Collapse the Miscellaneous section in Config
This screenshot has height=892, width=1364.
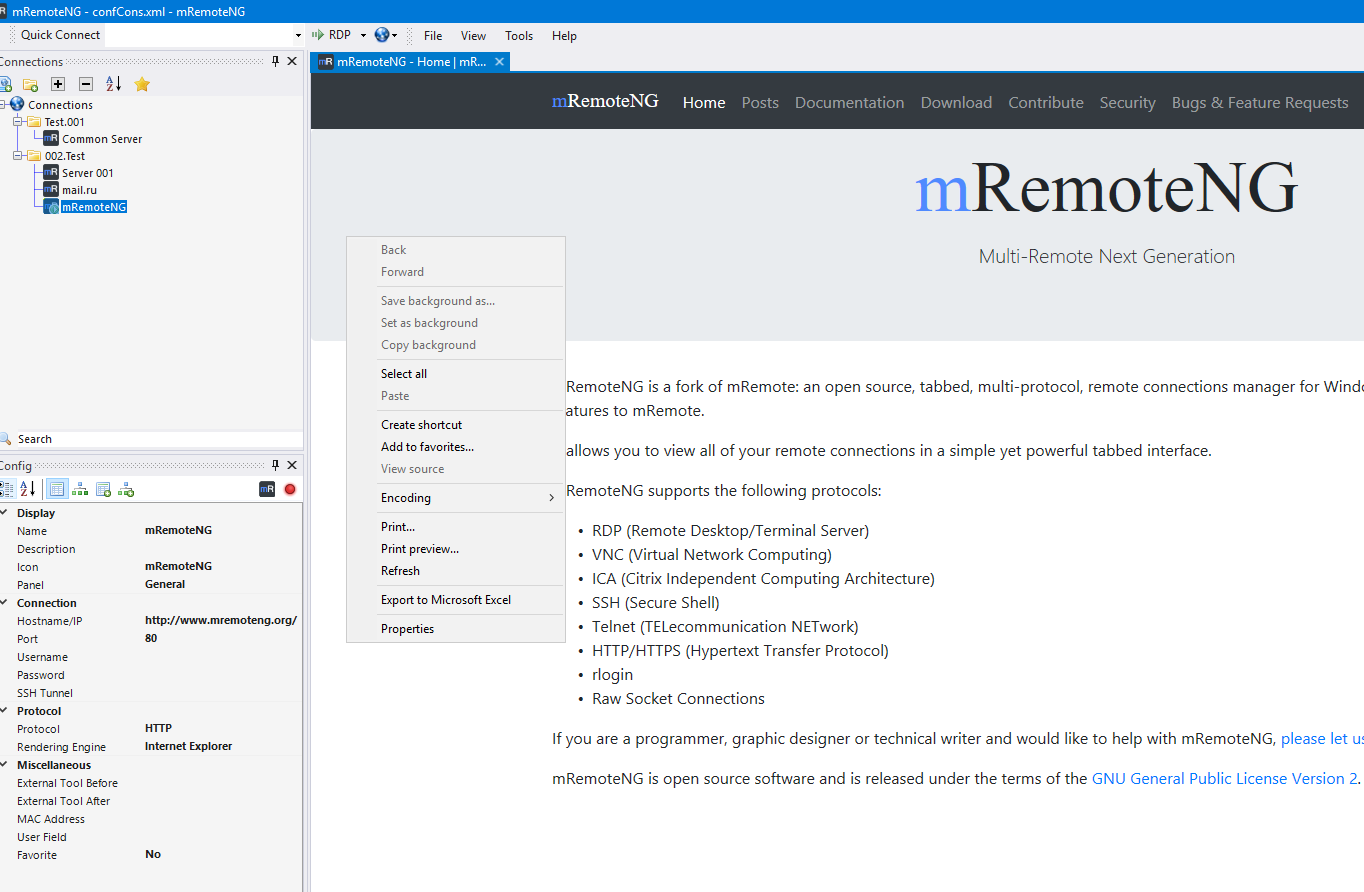pyautogui.click(x=4, y=765)
